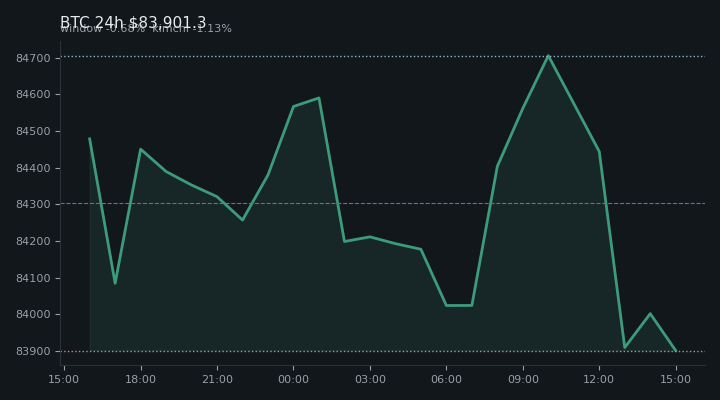This screenshot has width=720, height=400.
Task: Click the 00:00 x-axis time label
Action: point(293,379)
